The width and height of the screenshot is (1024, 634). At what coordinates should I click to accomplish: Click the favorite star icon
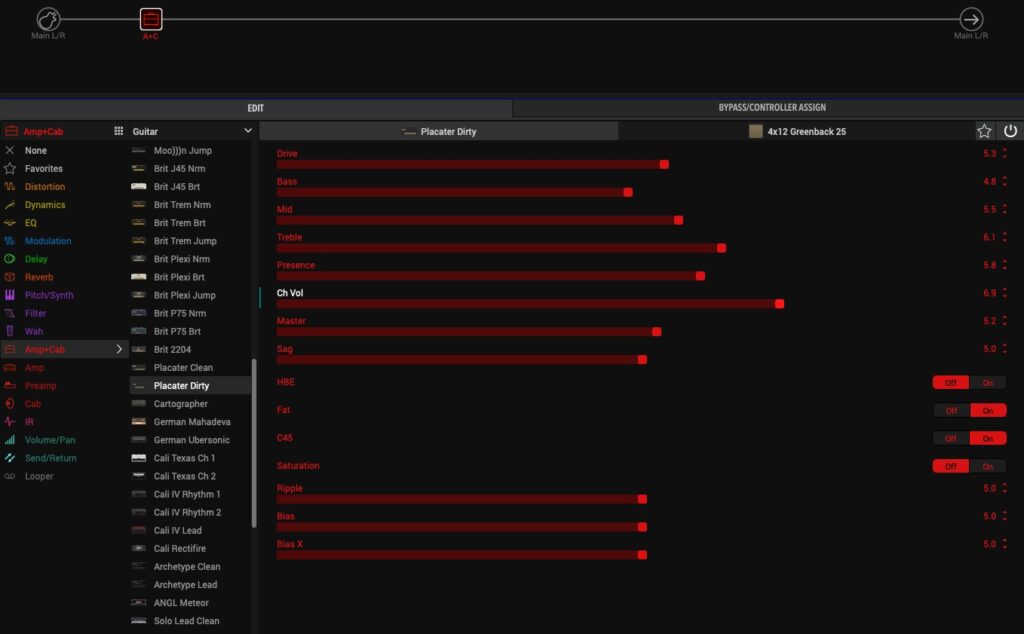pos(984,131)
